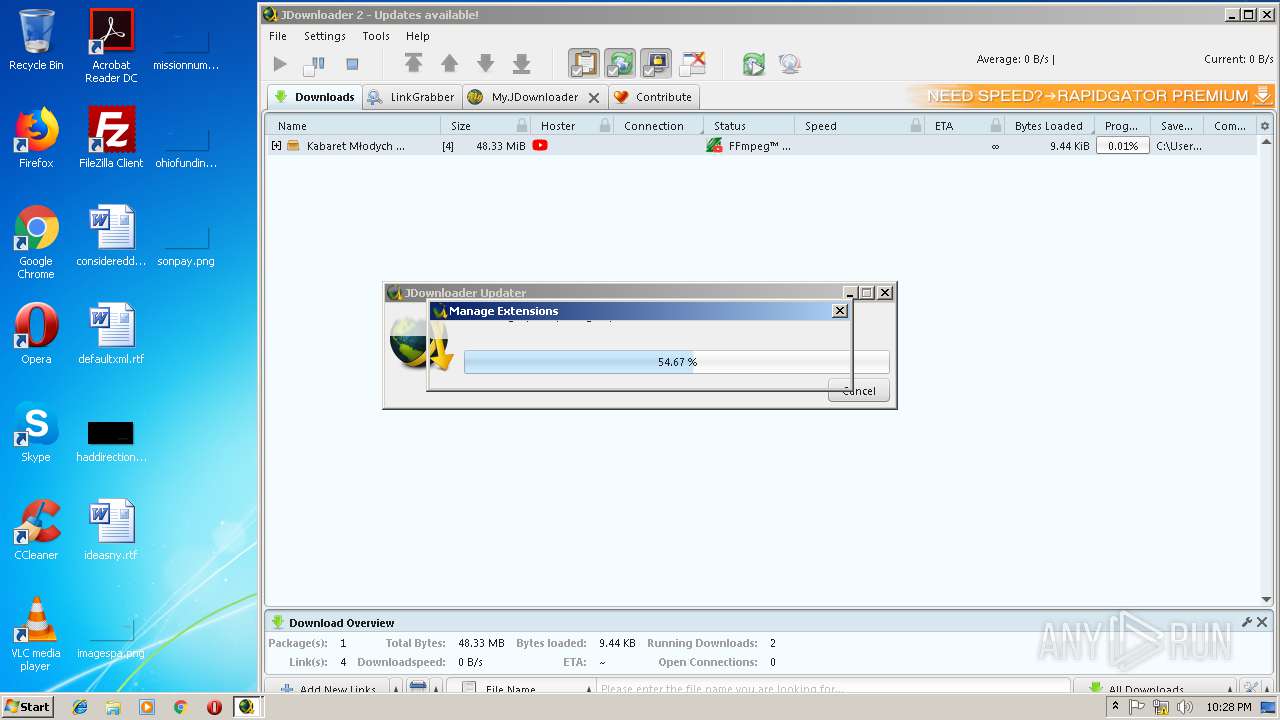Focus the file name search field
This screenshot has width=1280, height=720.
coord(833,689)
